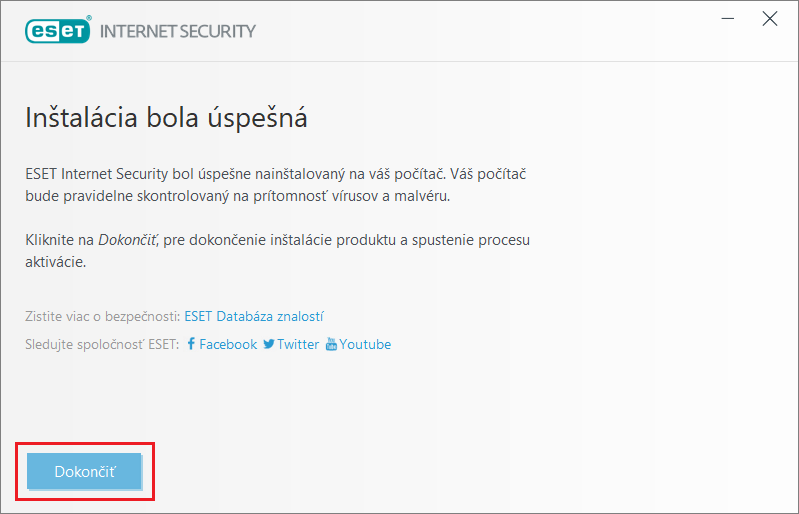Click the Twitter bird icon
The width and height of the screenshot is (799, 514).
(268, 344)
